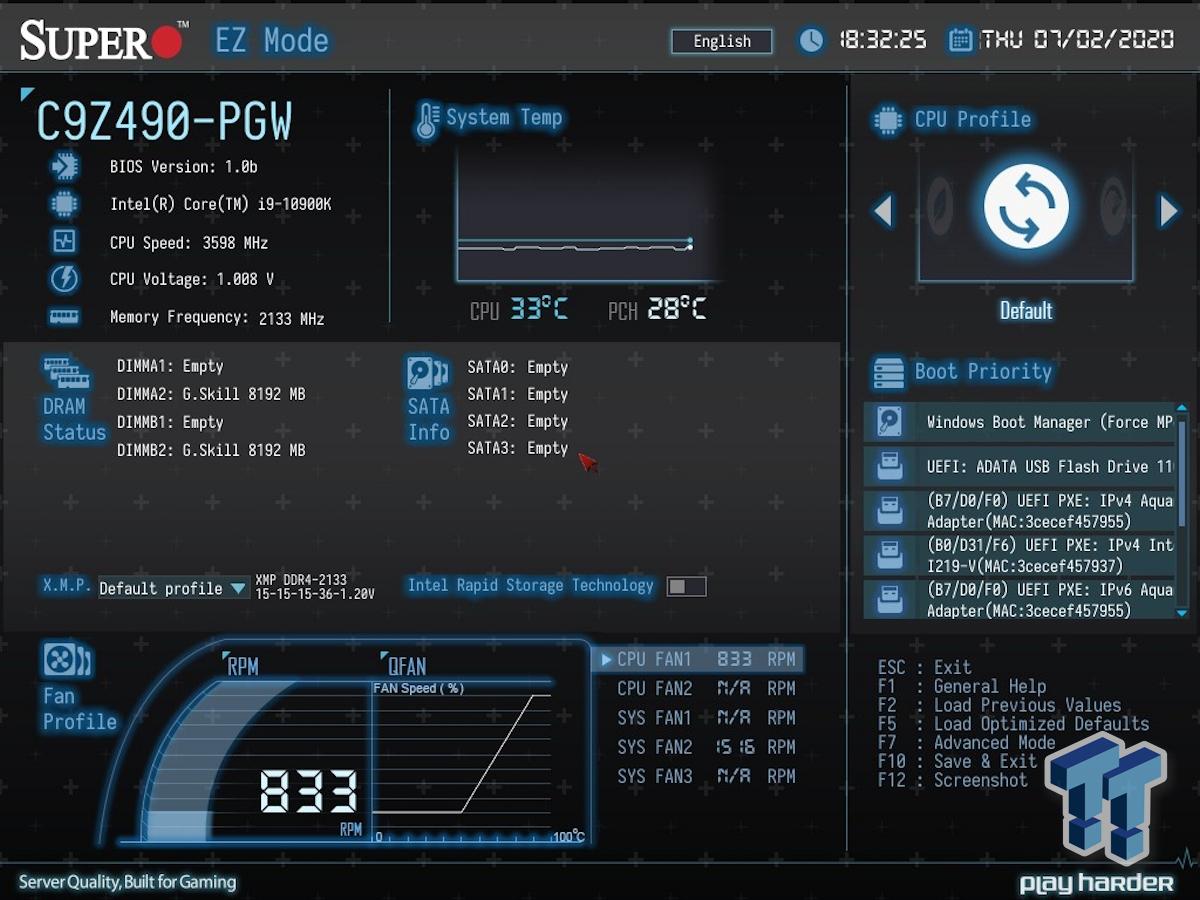
Task: Click the CPU Voltage: 1.008 V value
Action: click(192, 280)
